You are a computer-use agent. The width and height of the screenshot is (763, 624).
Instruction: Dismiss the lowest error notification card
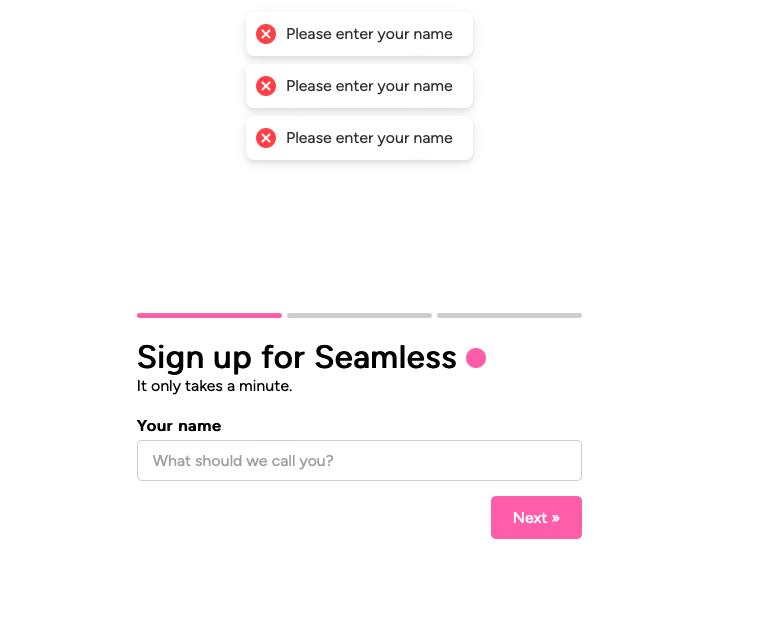pos(359,138)
